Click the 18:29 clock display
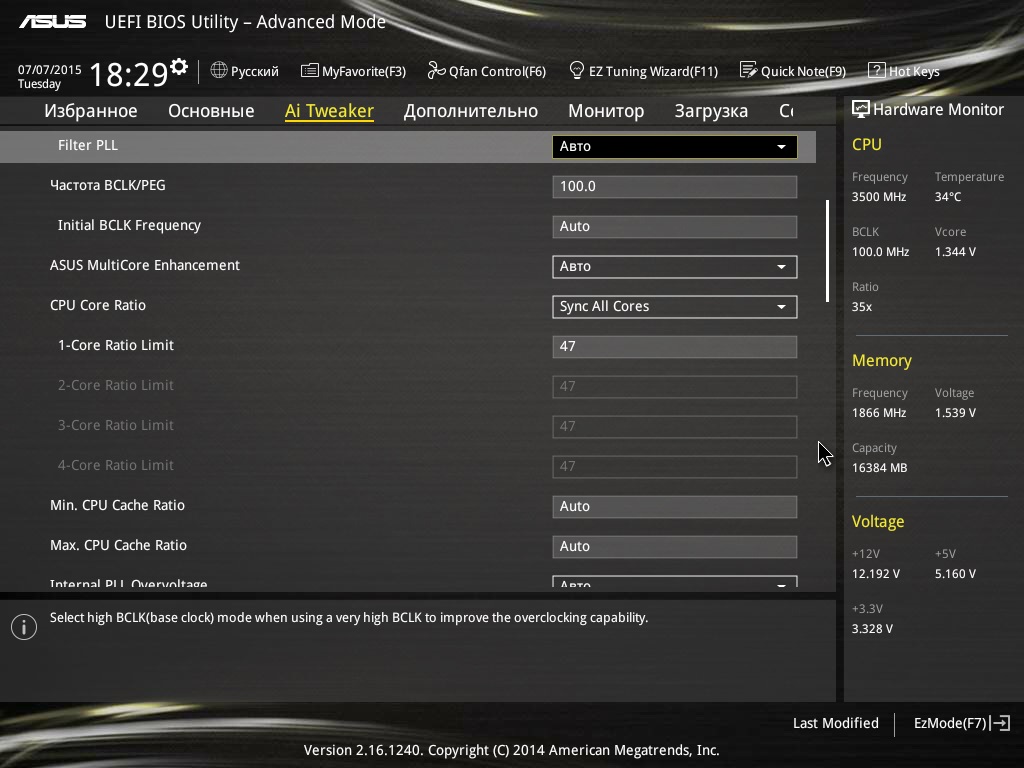 point(129,74)
